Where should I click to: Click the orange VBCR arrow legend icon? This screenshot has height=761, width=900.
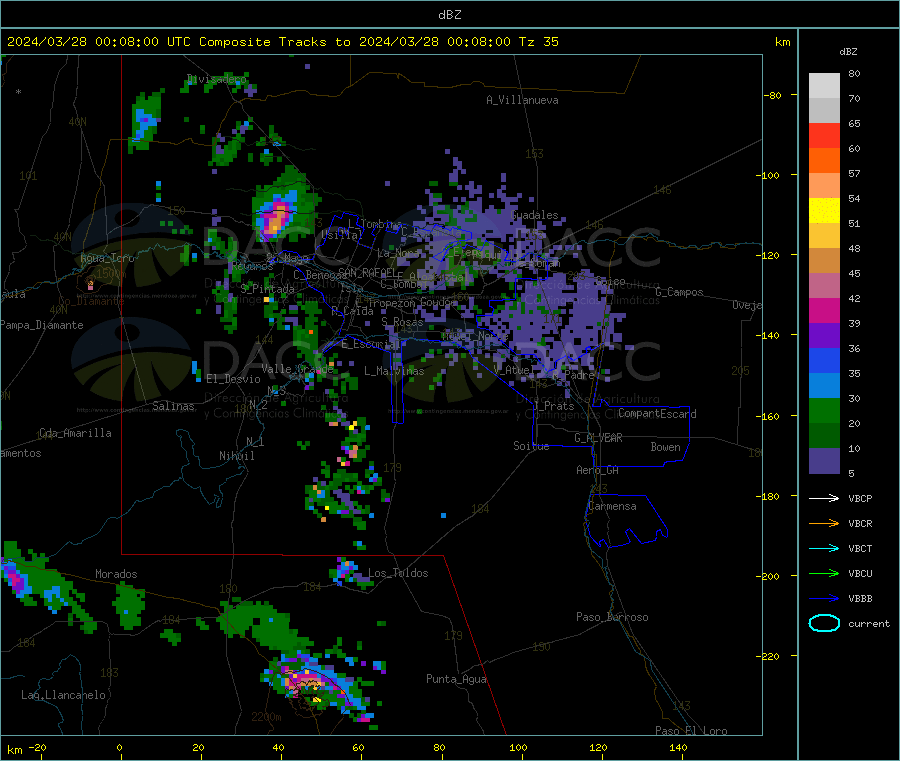(x=824, y=523)
